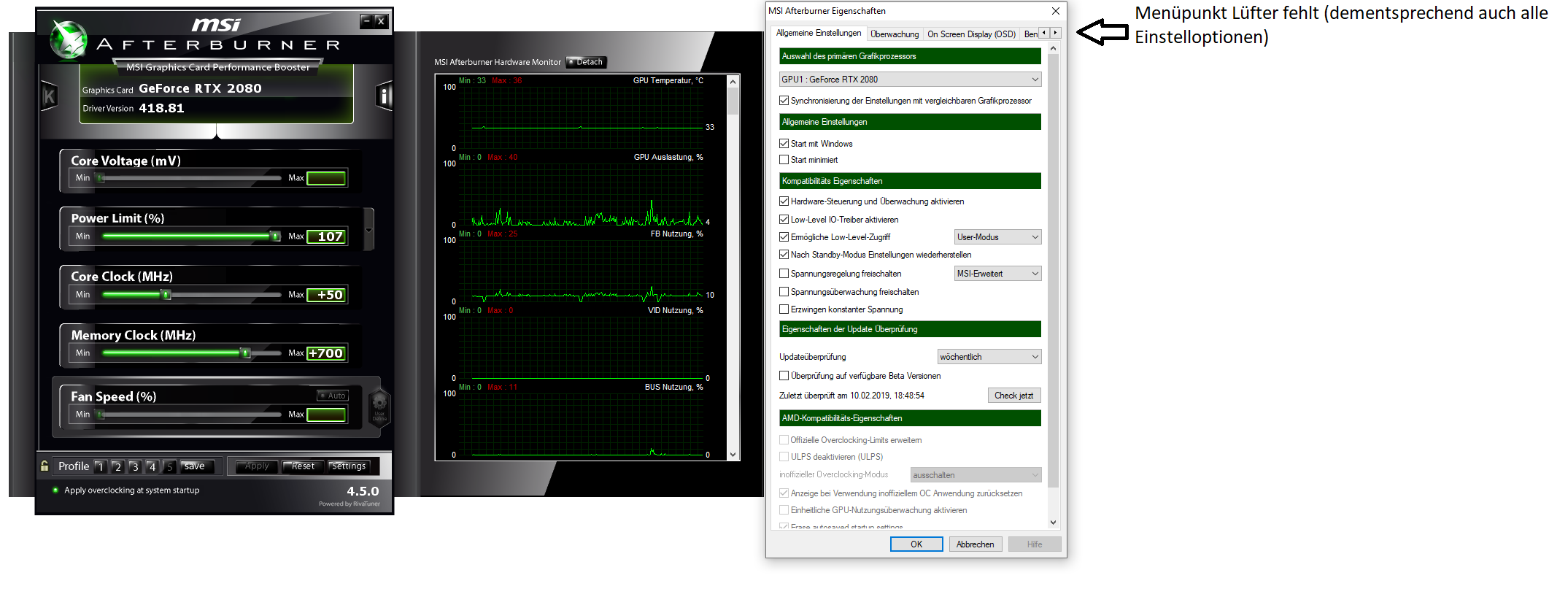The width and height of the screenshot is (1568, 597).
Task: Click the Memory Clock value field +700
Action: pos(327,353)
